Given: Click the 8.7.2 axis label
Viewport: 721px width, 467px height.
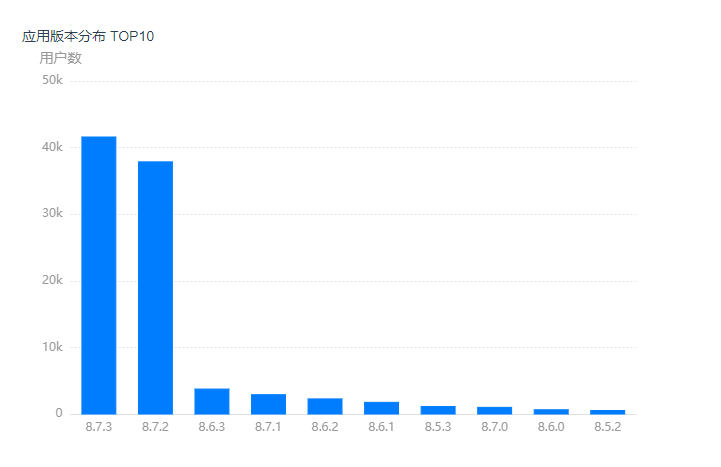Looking at the screenshot, I should point(155,428).
